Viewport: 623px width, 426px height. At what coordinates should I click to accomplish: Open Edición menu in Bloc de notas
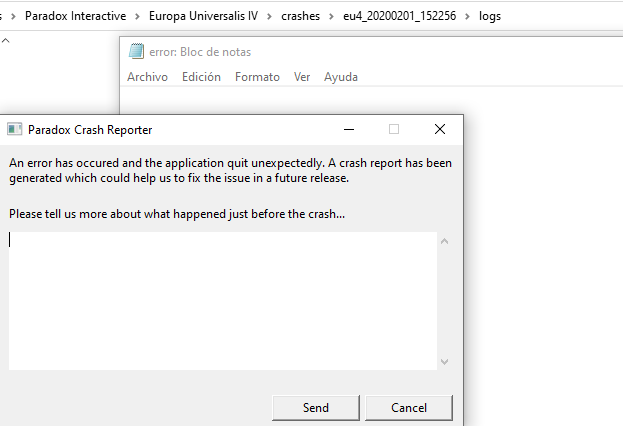(x=201, y=77)
